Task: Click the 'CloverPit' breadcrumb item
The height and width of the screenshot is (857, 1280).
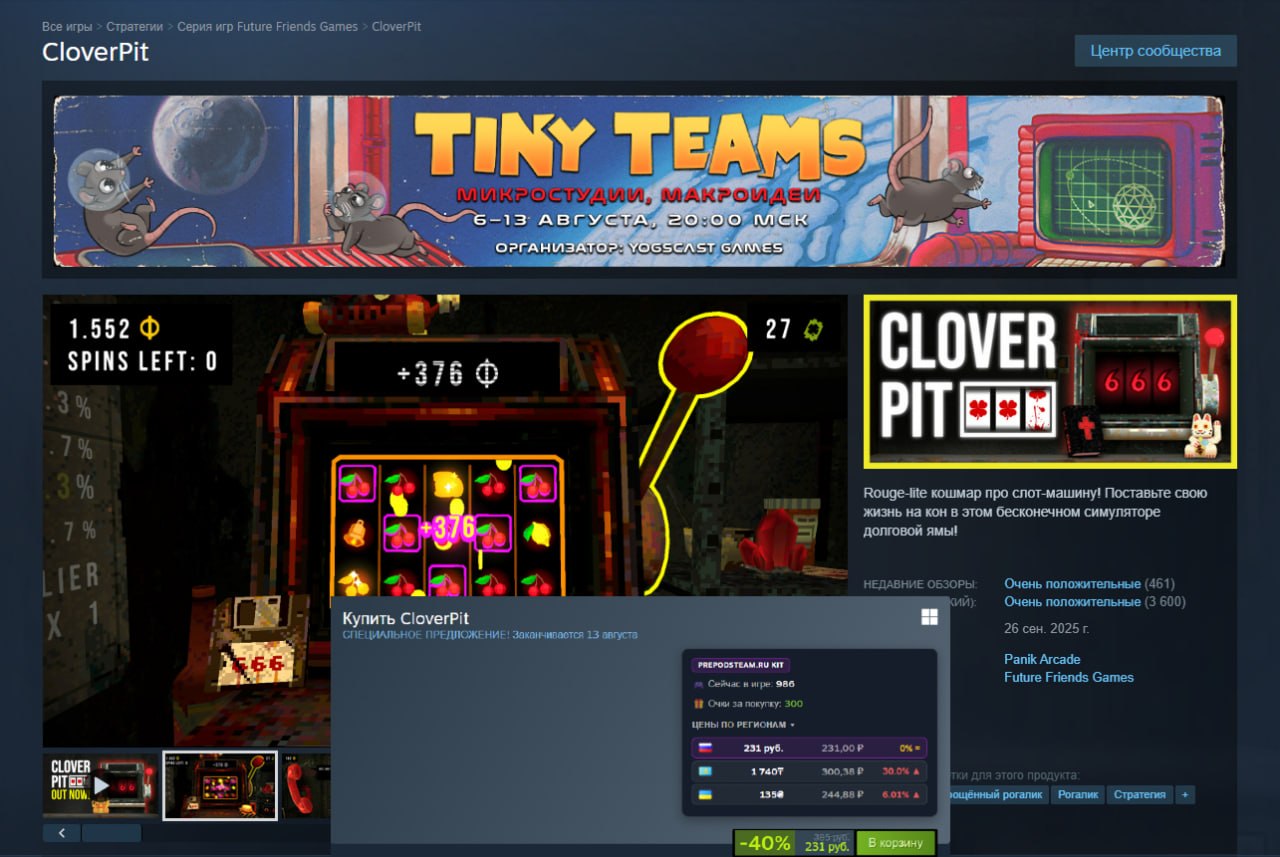Action: pyautogui.click(x=396, y=27)
